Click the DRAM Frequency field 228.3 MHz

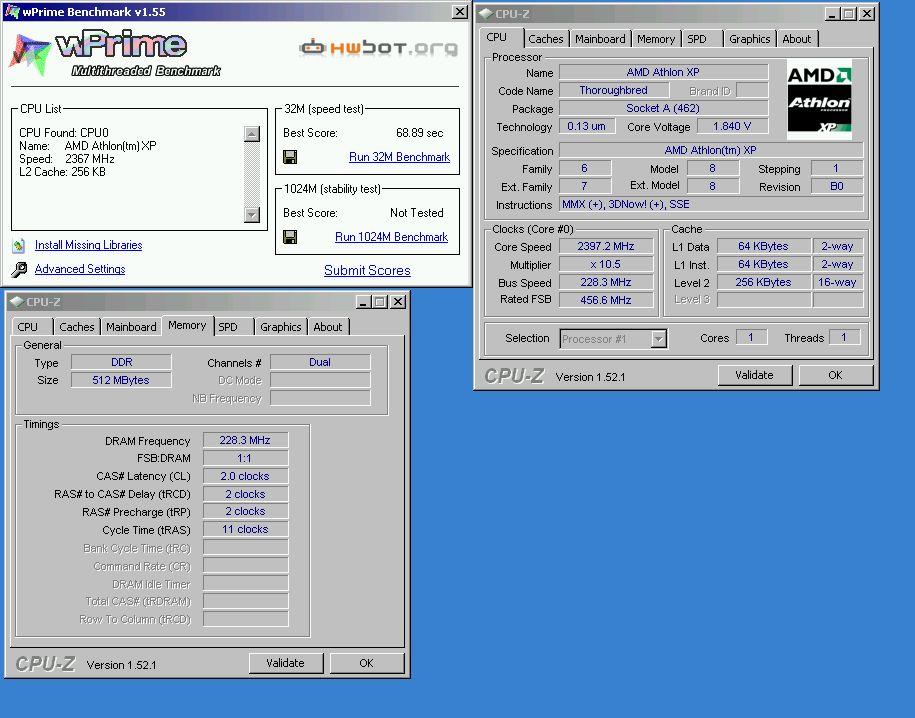tap(245, 440)
